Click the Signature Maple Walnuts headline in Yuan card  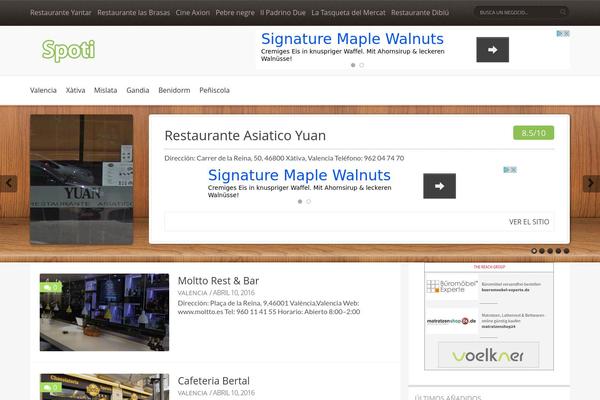pyautogui.click(x=299, y=175)
